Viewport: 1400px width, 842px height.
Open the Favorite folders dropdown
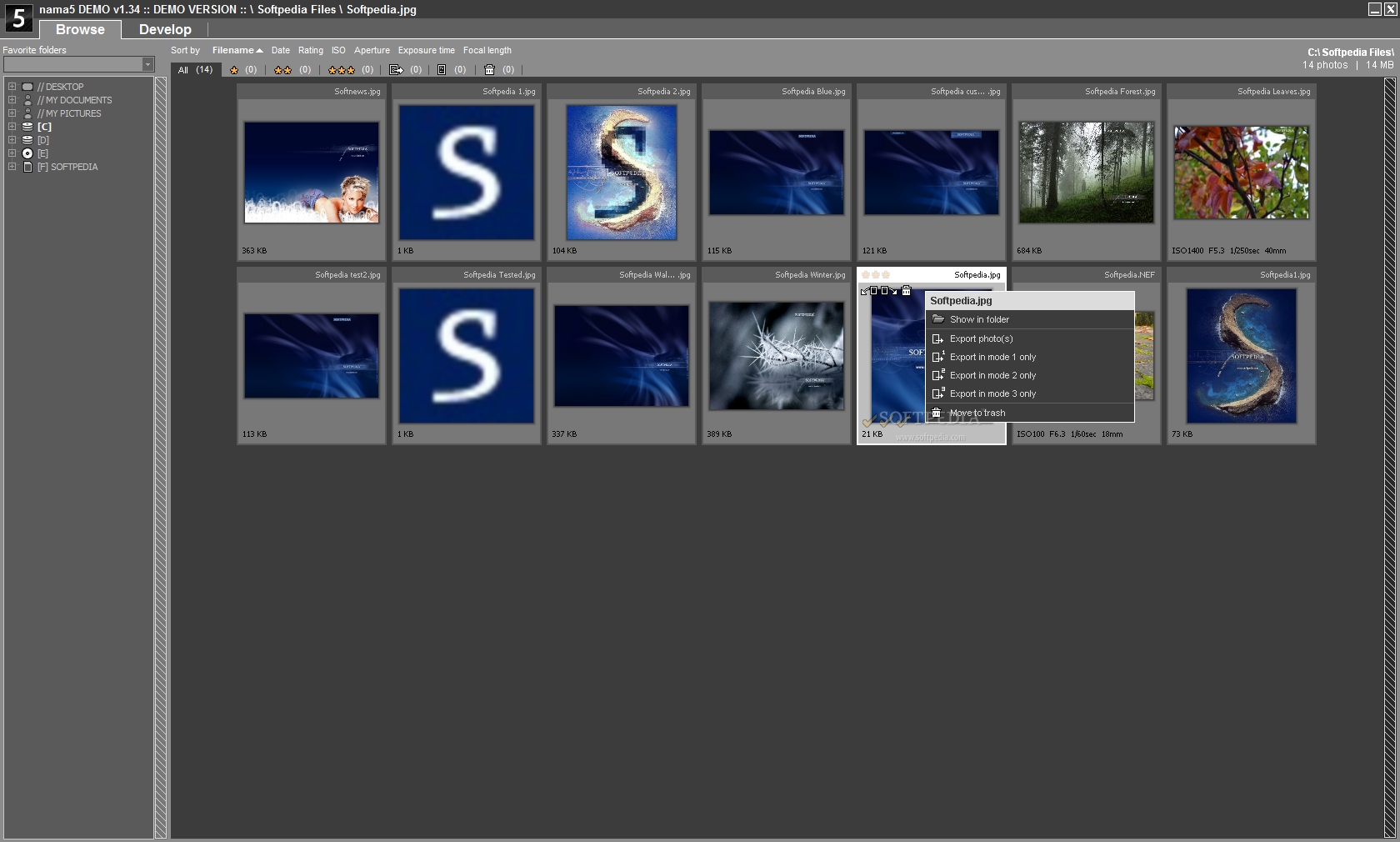[147, 64]
